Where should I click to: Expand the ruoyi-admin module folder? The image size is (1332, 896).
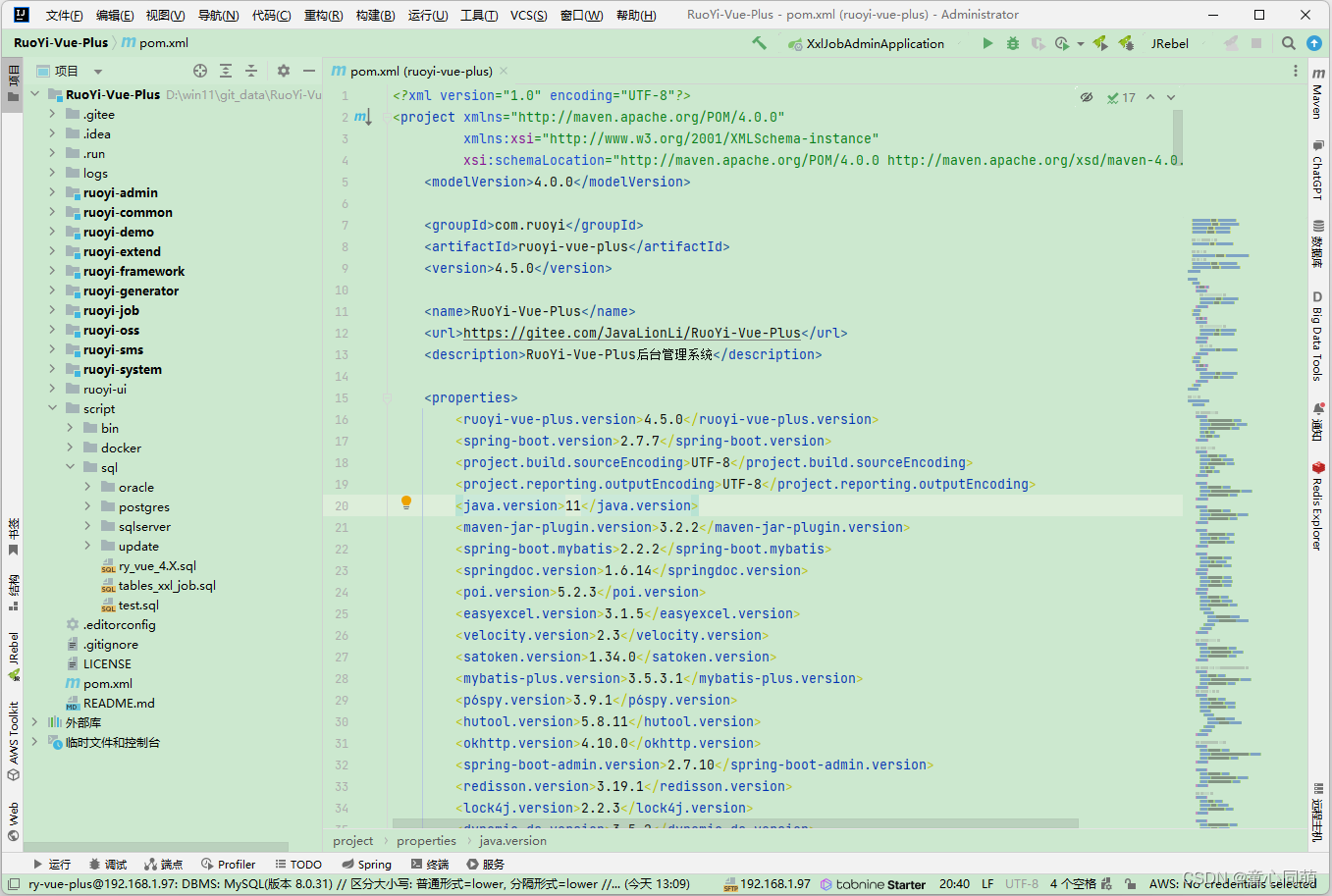pos(53,192)
